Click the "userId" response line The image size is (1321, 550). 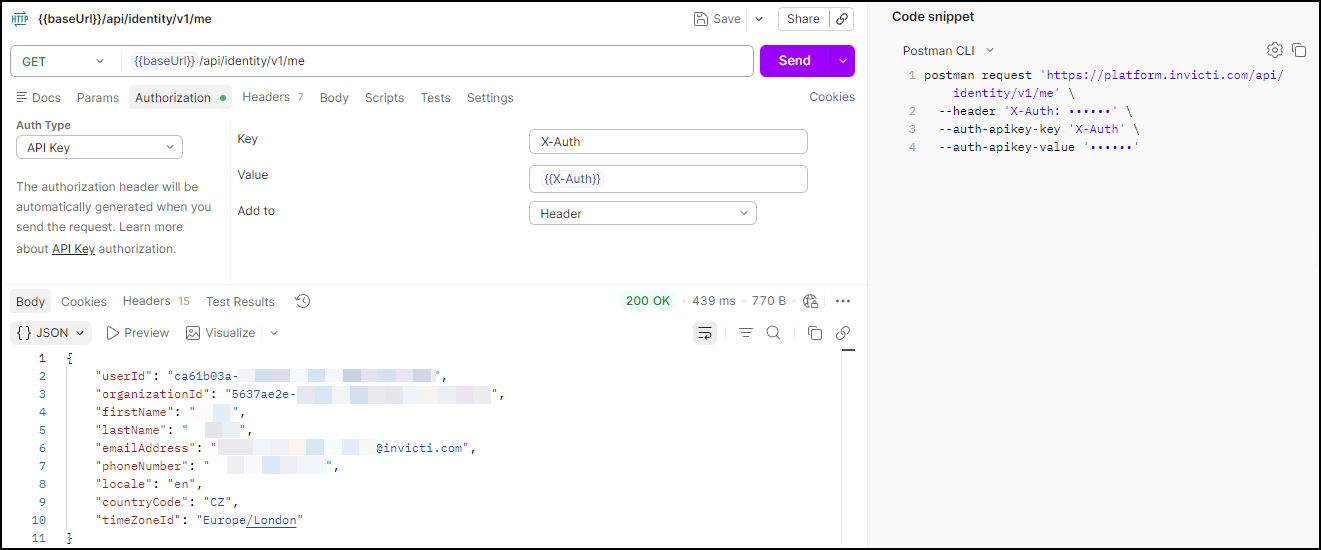coord(270,376)
